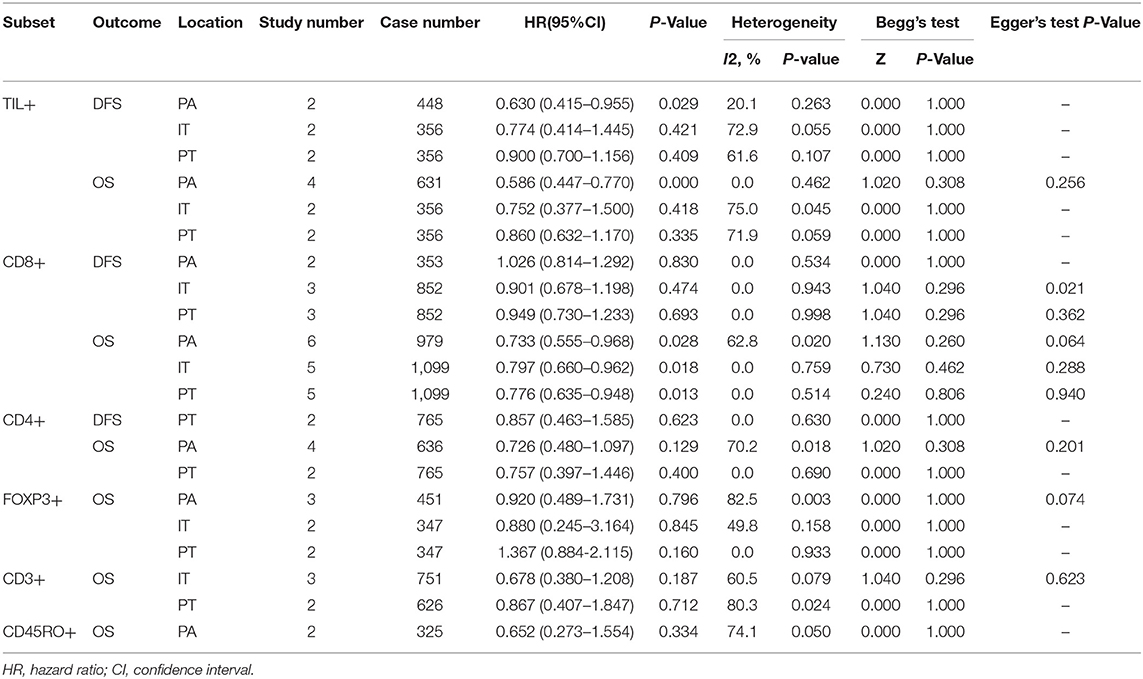Select the HR value '0.857 (0.463–1.585)'
1143x679 pixels.
(565, 421)
